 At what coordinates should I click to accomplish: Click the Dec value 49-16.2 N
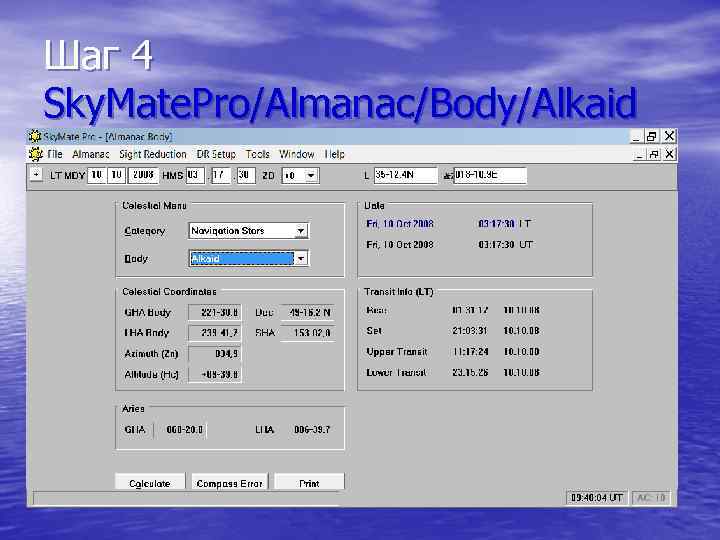coord(308,313)
